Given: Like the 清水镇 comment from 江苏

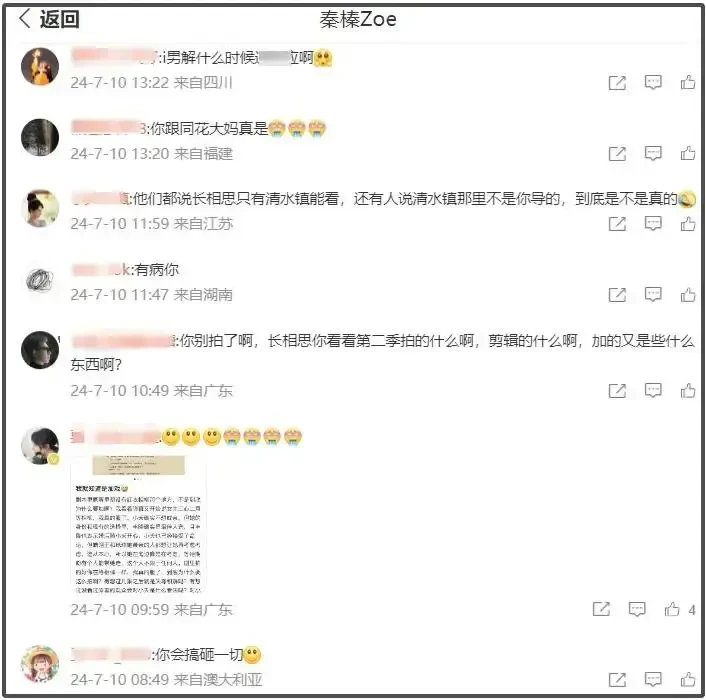Looking at the screenshot, I should click(x=688, y=224).
